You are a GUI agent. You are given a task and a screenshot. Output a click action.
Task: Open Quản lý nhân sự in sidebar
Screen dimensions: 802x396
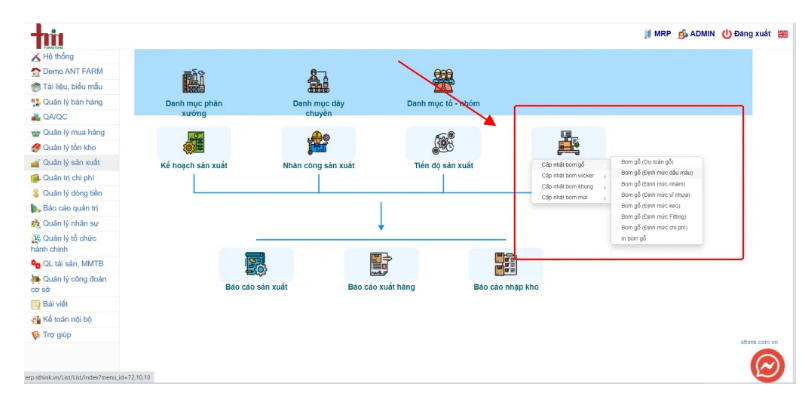(72, 224)
